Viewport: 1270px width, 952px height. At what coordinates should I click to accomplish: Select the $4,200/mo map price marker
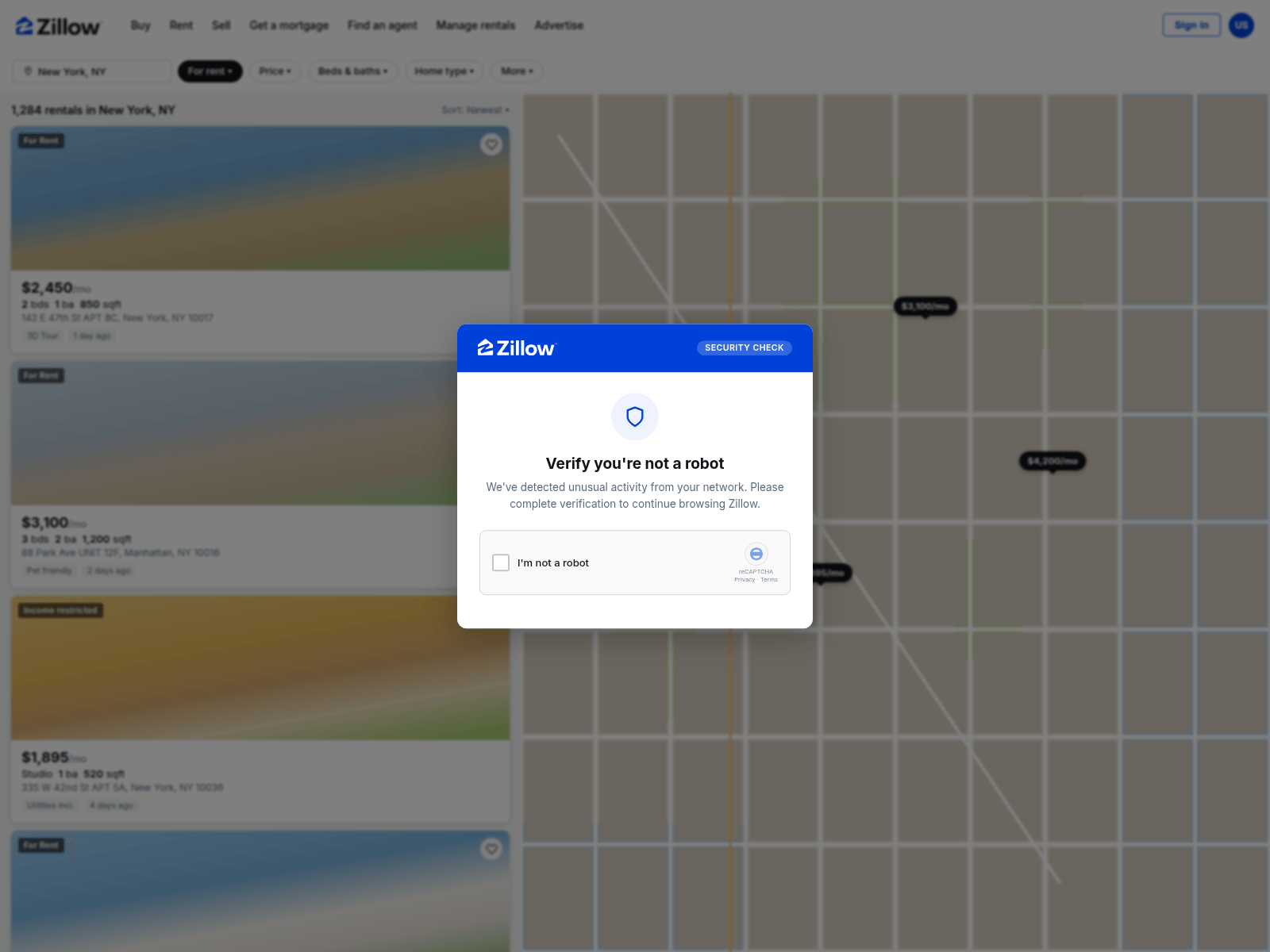pos(1053,461)
